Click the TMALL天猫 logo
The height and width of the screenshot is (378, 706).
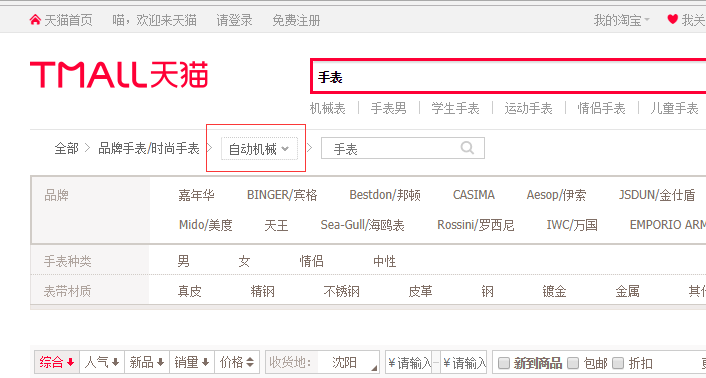[119, 75]
